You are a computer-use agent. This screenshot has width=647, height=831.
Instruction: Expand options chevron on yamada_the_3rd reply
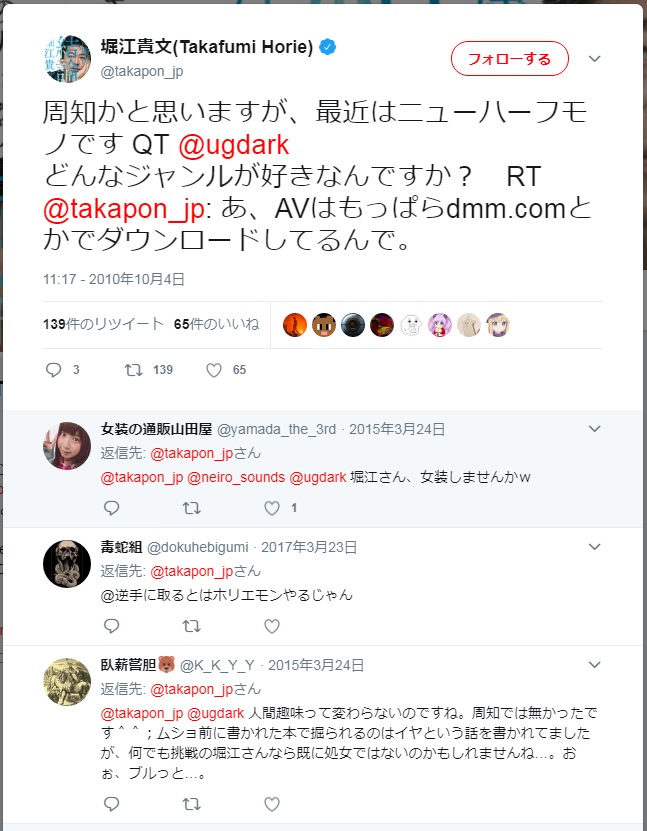(x=595, y=429)
